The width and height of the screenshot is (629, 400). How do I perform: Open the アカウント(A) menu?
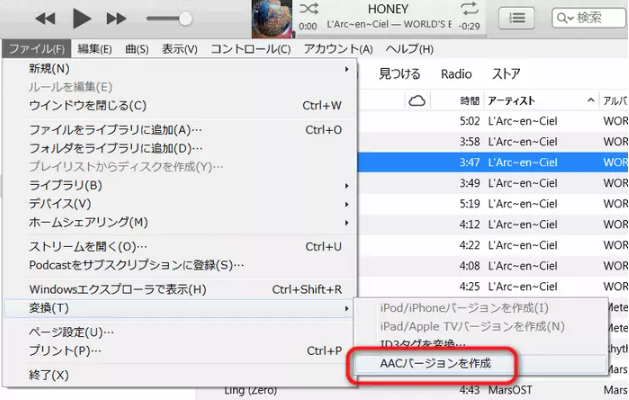click(338, 49)
